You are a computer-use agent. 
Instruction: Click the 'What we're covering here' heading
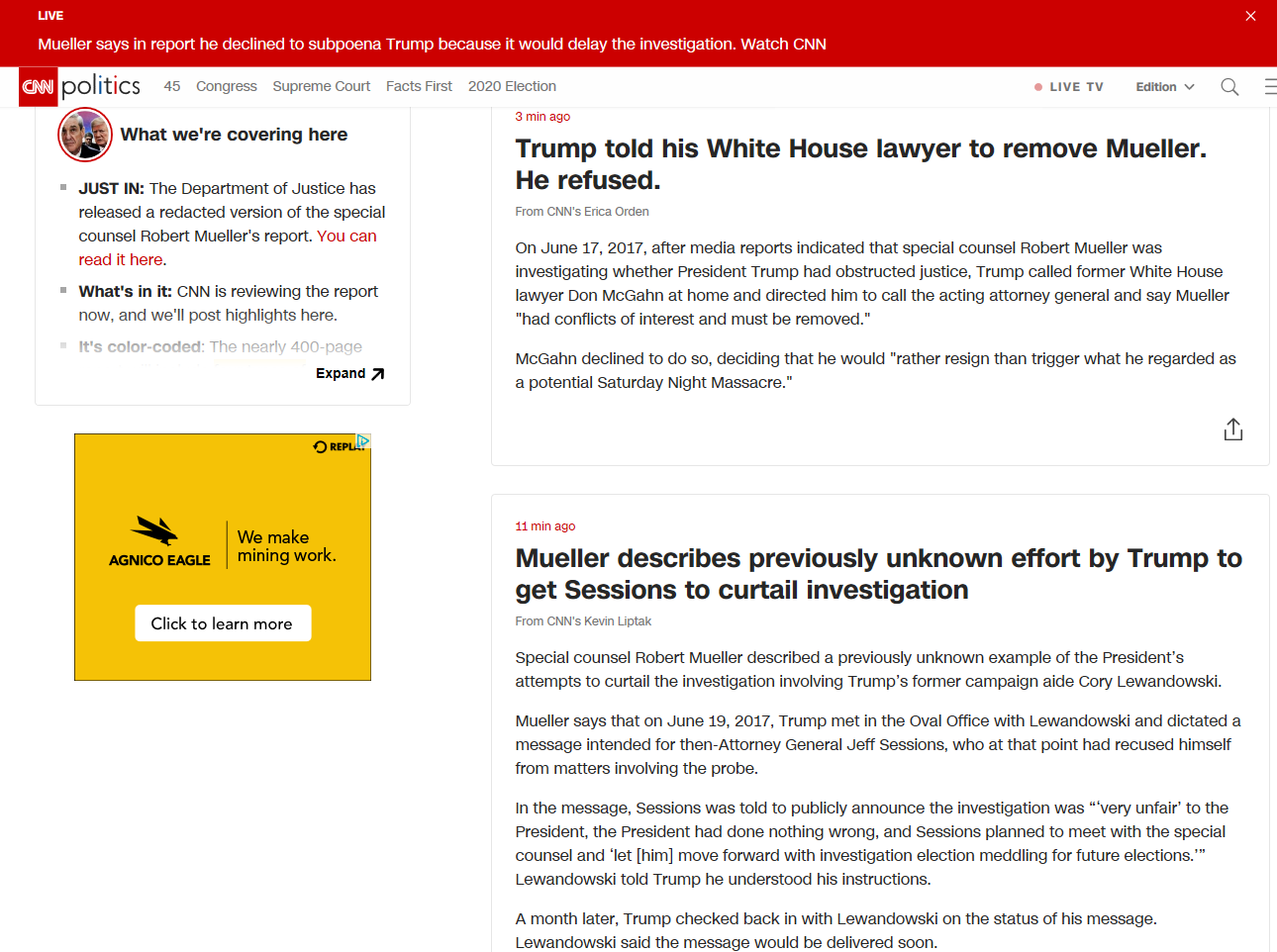coord(234,135)
